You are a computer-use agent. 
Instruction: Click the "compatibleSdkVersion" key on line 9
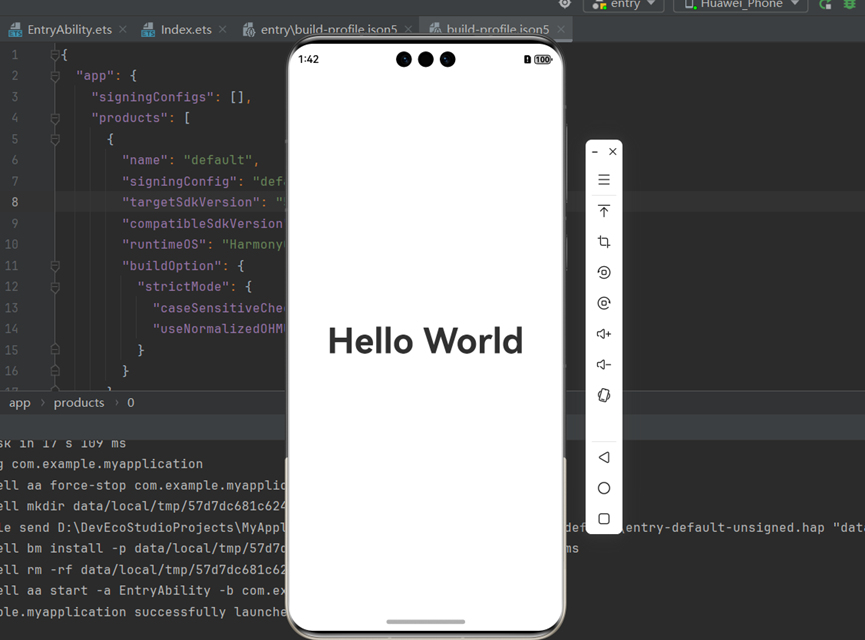[x=202, y=223]
